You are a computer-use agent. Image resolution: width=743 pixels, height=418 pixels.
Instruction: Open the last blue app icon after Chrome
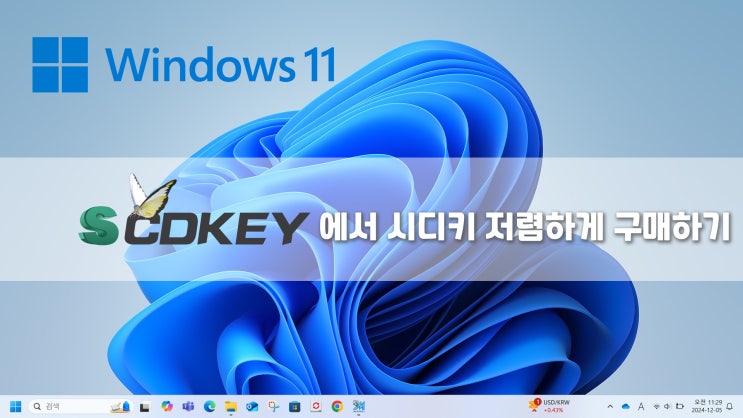[x=359, y=407]
